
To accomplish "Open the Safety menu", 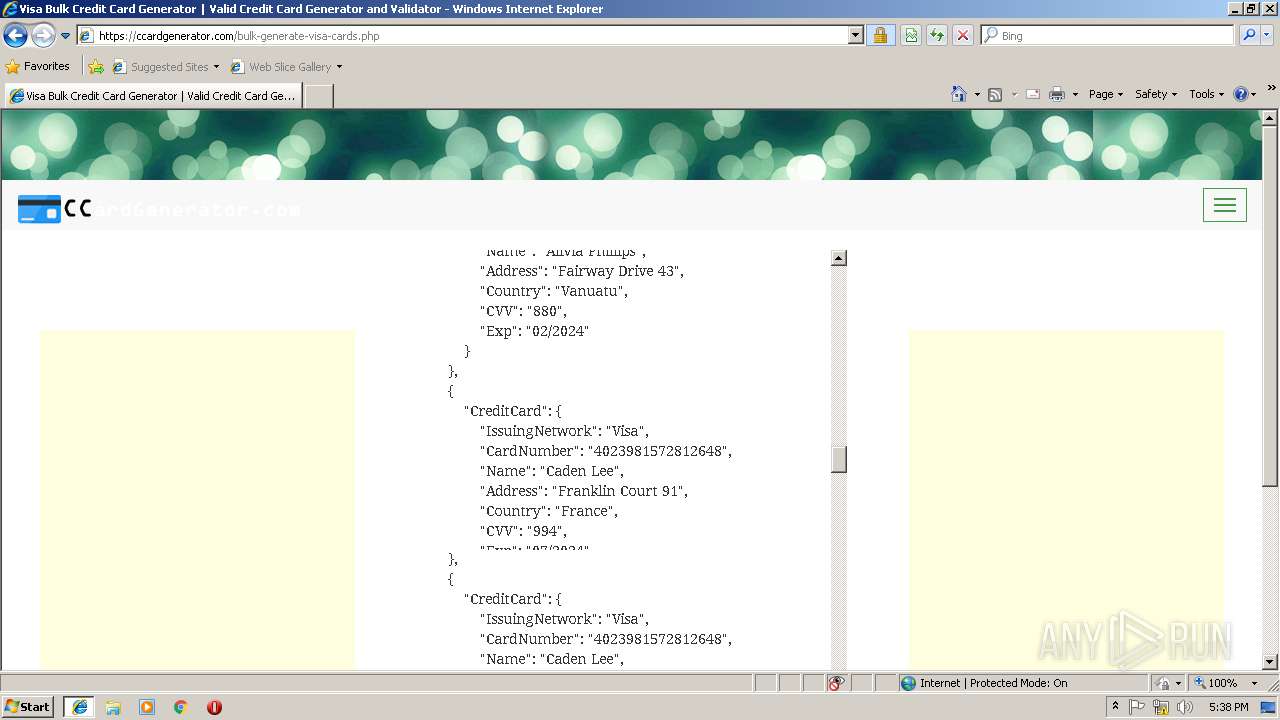I will [x=1155, y=94].
